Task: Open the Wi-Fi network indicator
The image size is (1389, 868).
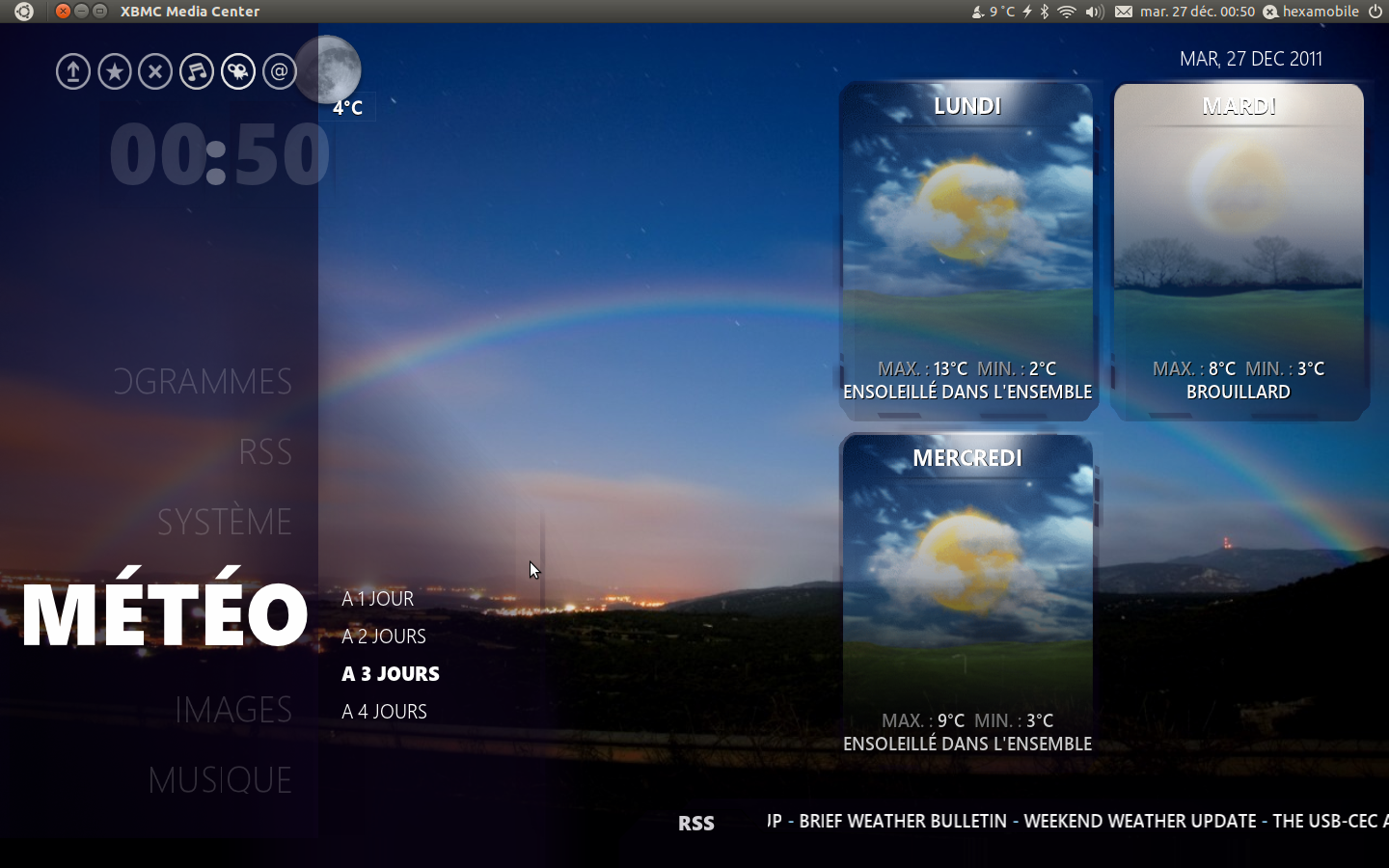Action: point(1067,12)
